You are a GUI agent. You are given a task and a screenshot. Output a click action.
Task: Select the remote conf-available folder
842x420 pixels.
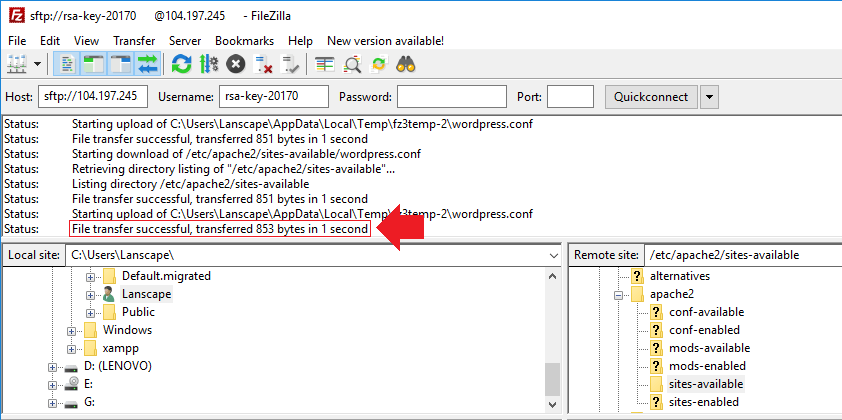click(x=706, y=312)
